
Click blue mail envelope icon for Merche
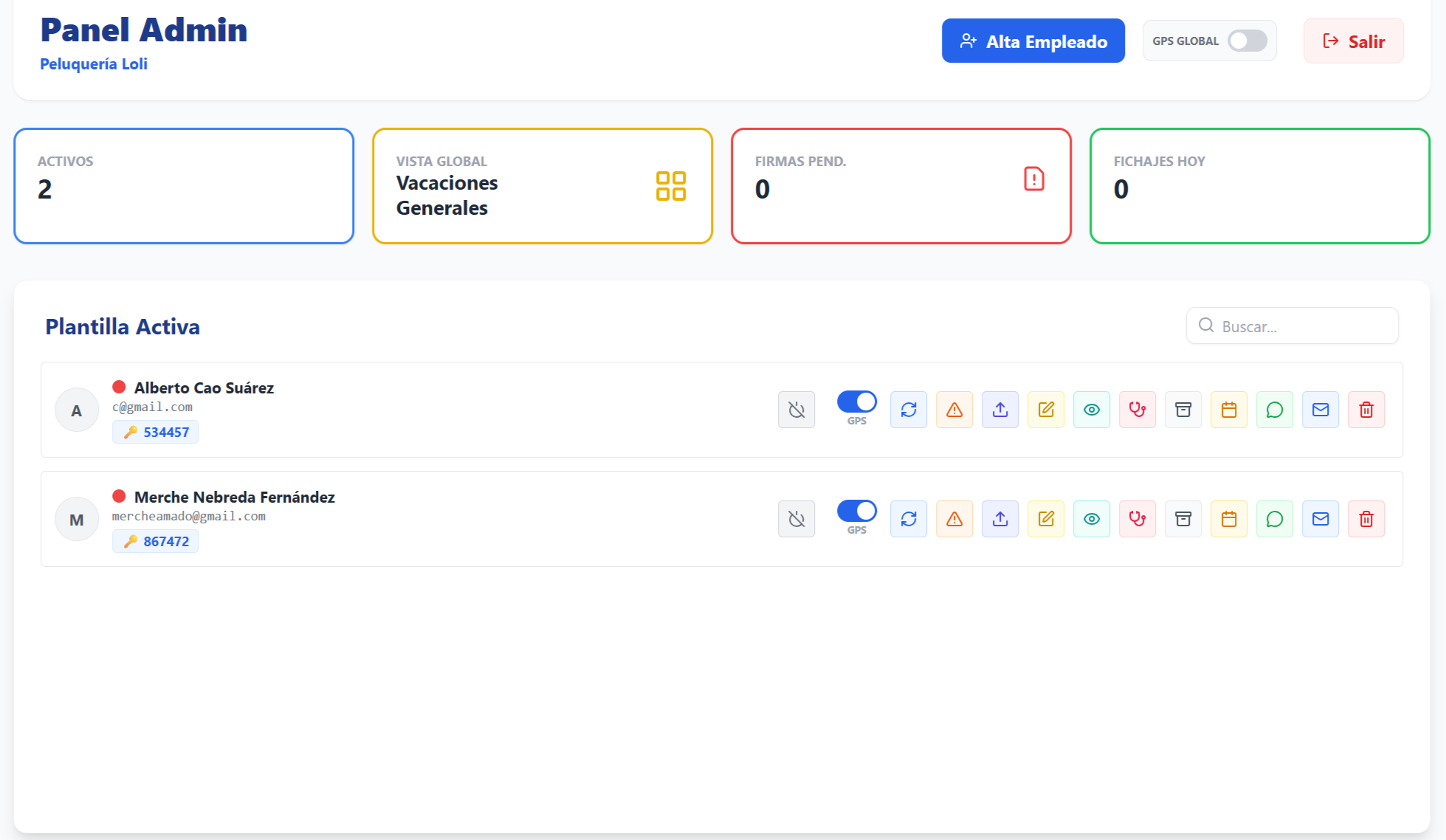click(x=1320, y=519)
